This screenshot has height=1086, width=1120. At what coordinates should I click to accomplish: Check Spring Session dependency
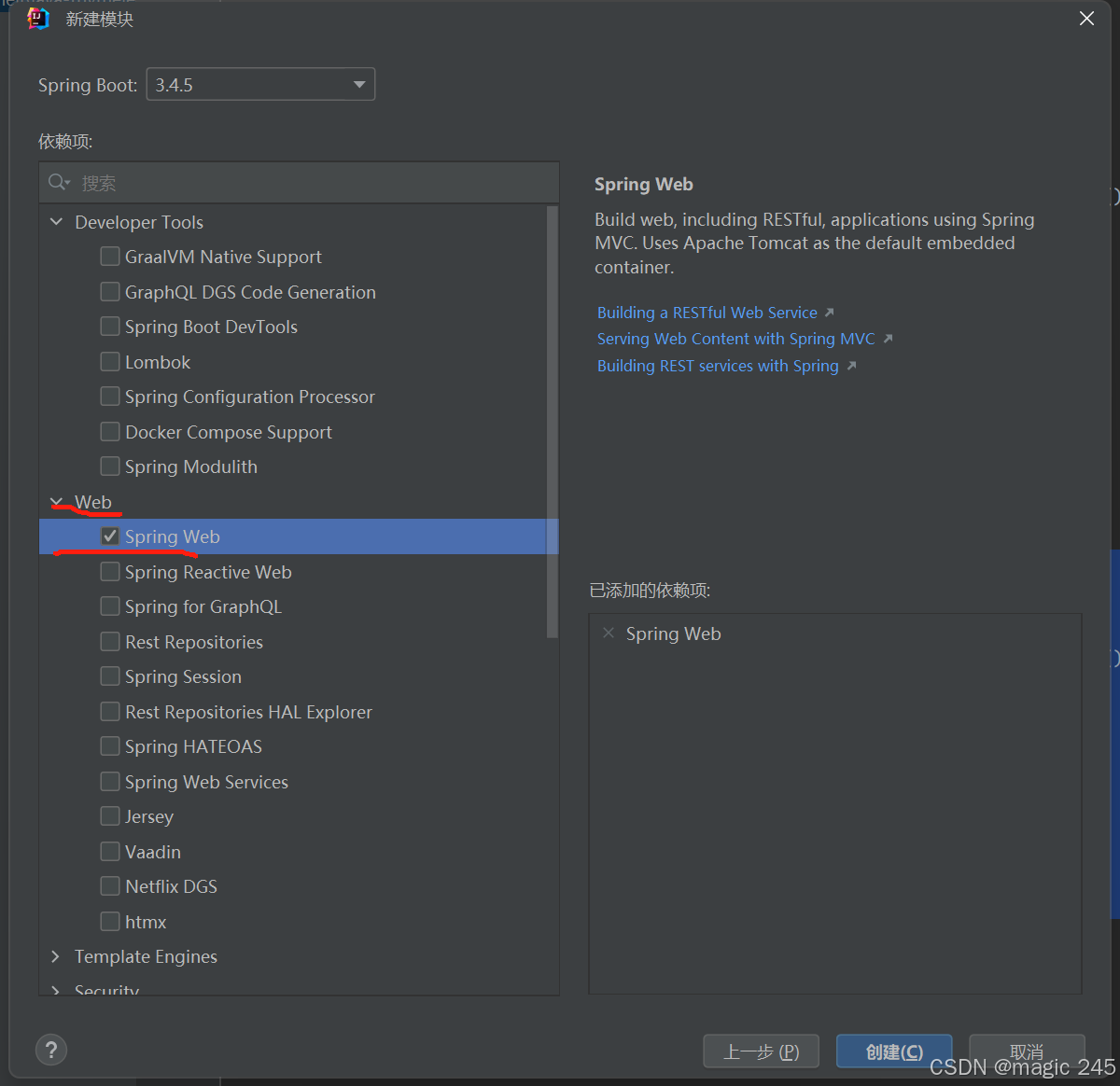click(110, 676)
